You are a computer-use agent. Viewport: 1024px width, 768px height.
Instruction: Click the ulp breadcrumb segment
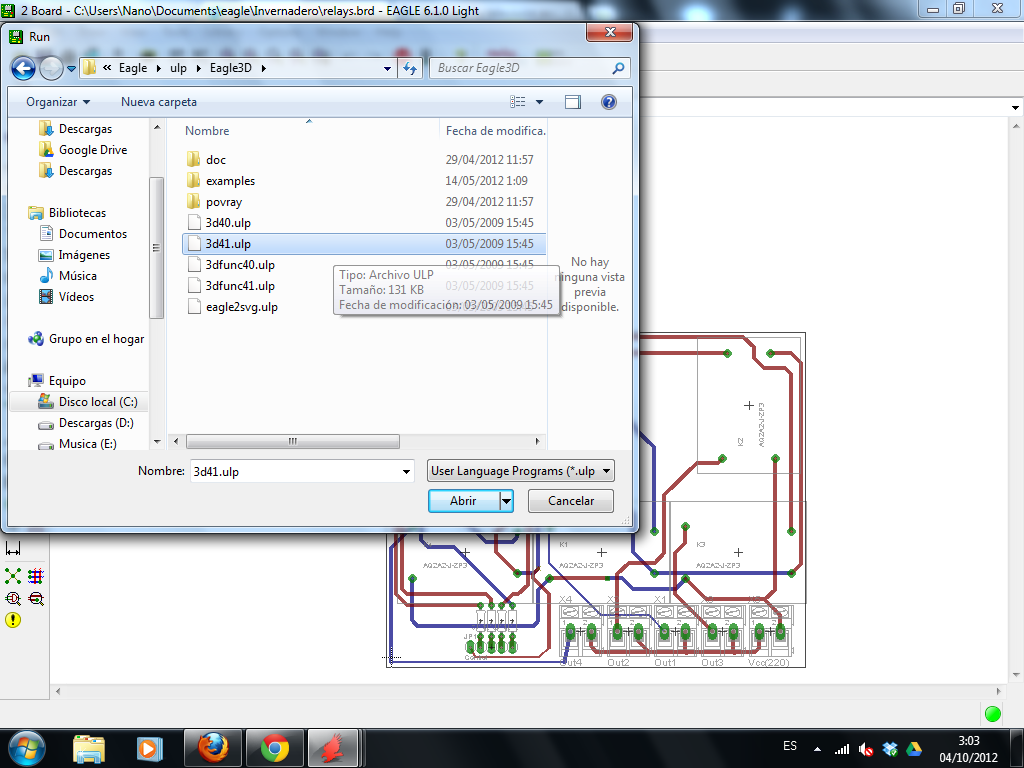tap(178, 68)
